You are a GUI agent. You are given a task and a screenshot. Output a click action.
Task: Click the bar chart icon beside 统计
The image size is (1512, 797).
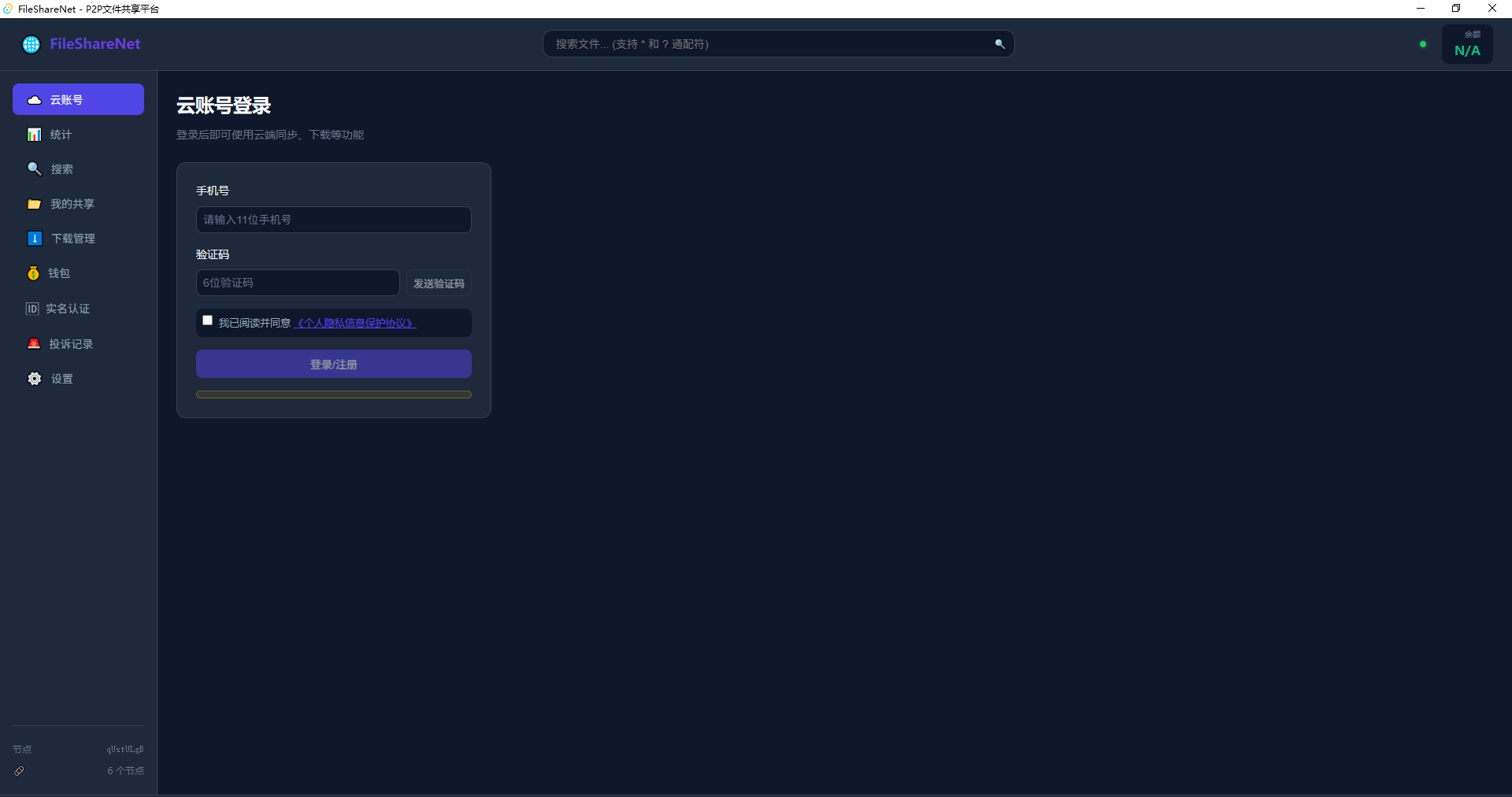(34, 135)
